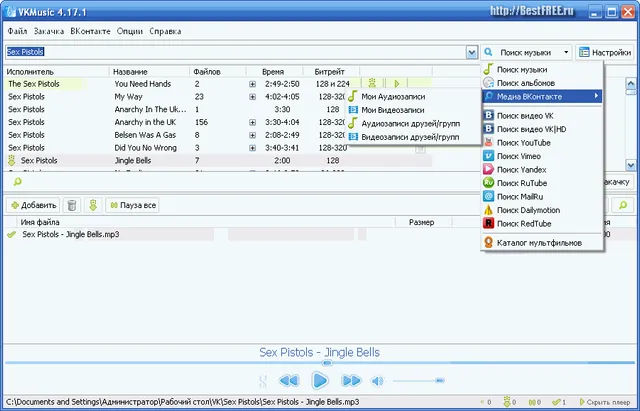Click the Настройки settings button

click(x=604, y=51)
